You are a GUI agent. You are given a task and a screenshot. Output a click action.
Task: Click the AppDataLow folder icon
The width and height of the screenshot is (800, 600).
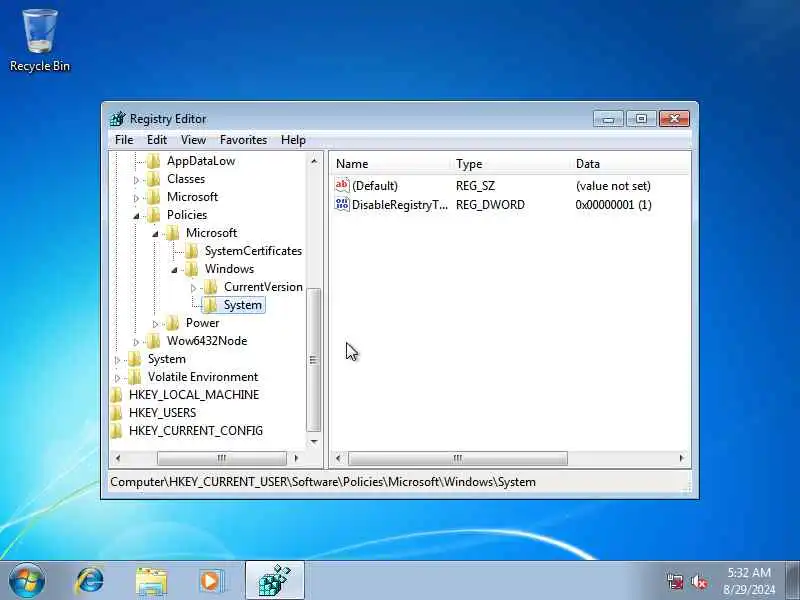(153, 161)
